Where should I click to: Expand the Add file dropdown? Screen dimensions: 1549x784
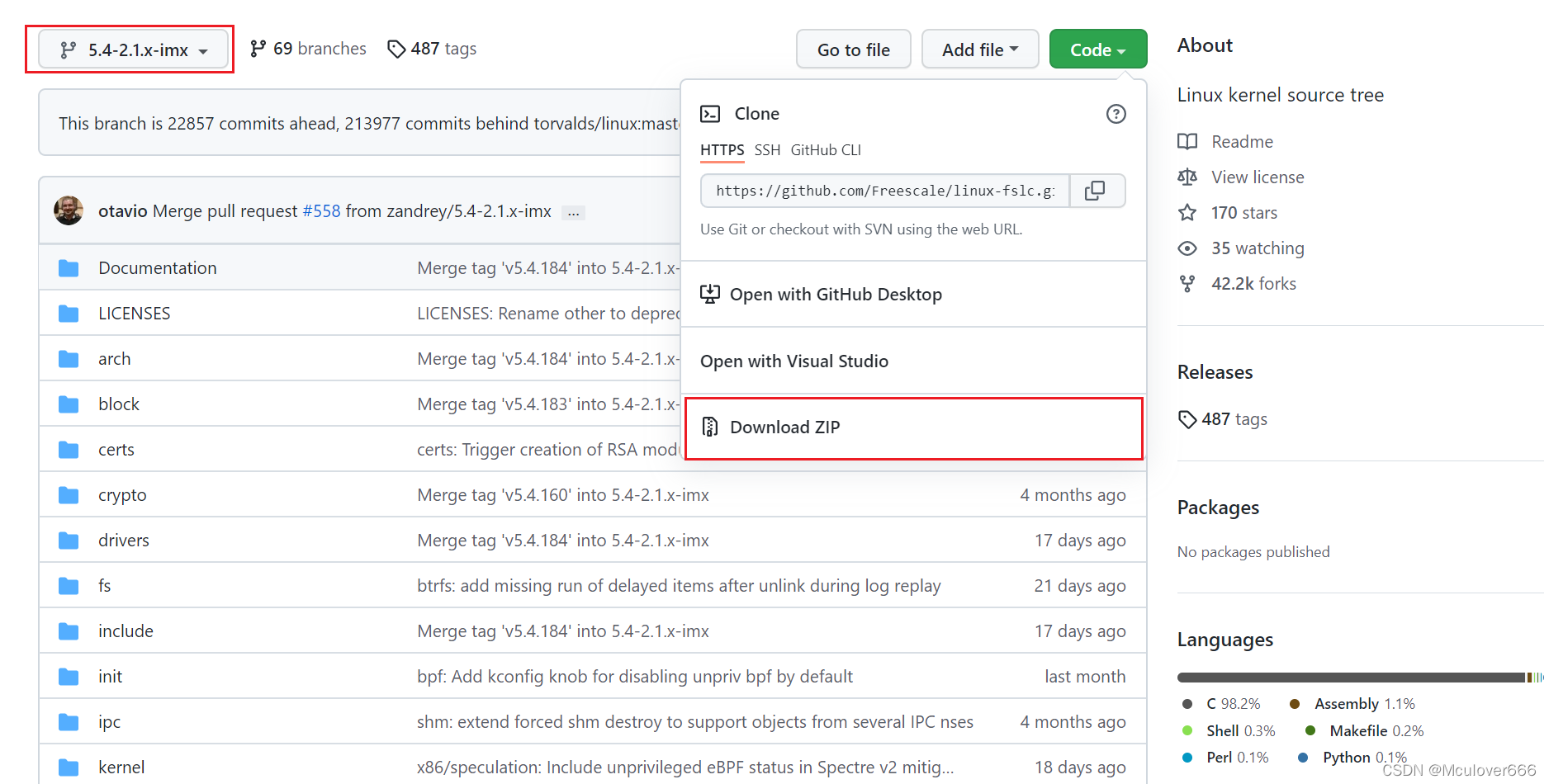[980, 50]
